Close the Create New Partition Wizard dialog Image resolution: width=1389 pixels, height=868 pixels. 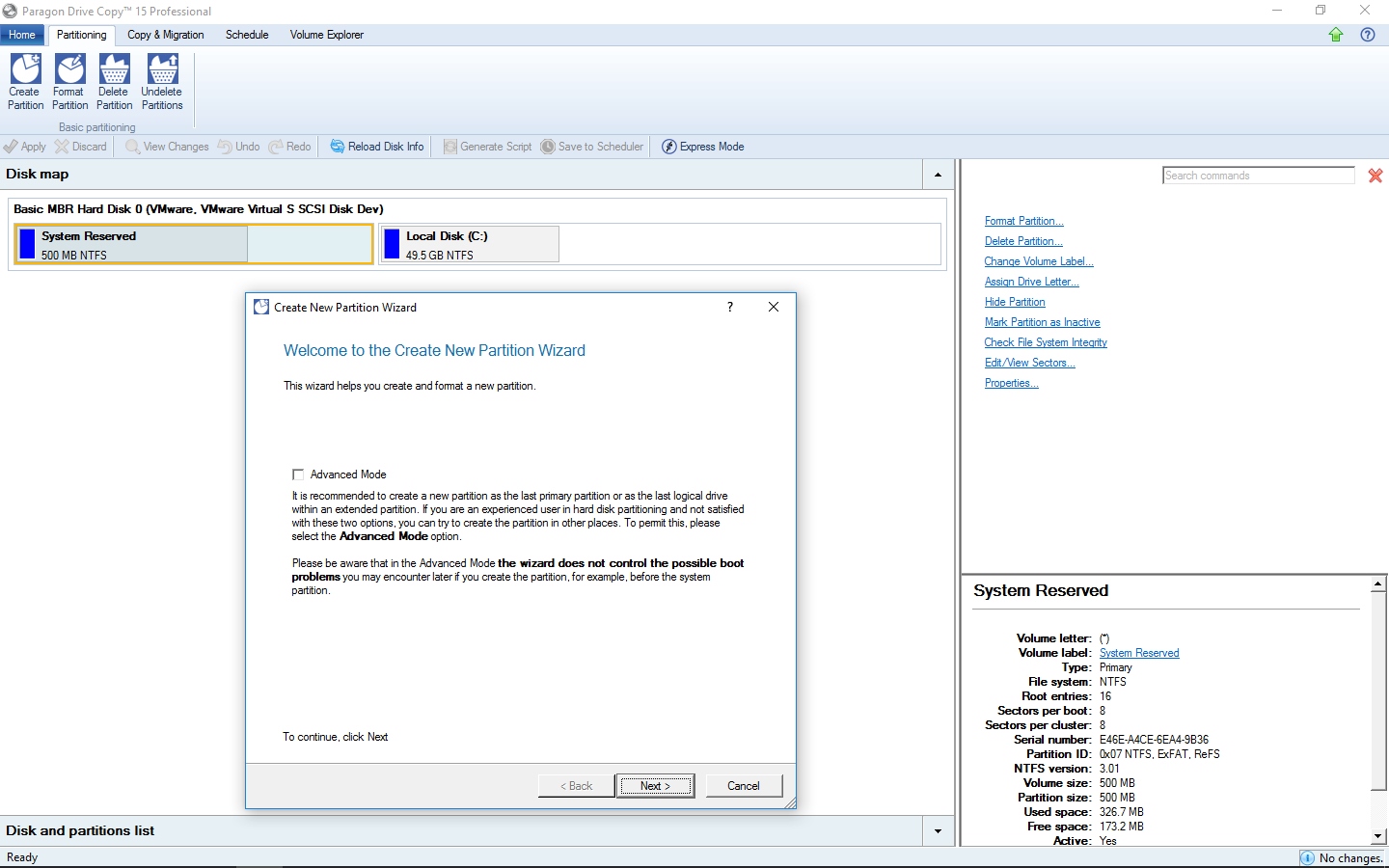[774, 307]
